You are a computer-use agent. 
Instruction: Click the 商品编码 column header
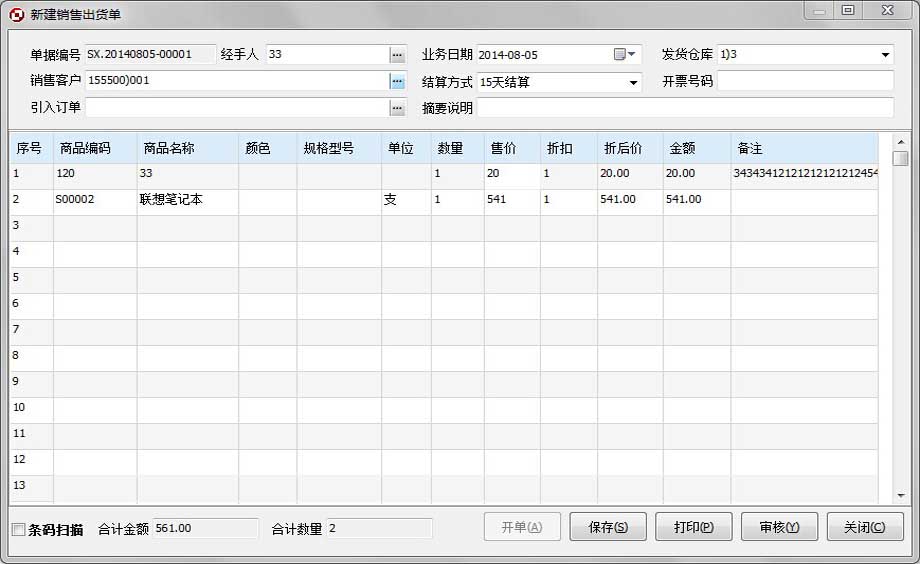tap(85, 148)
